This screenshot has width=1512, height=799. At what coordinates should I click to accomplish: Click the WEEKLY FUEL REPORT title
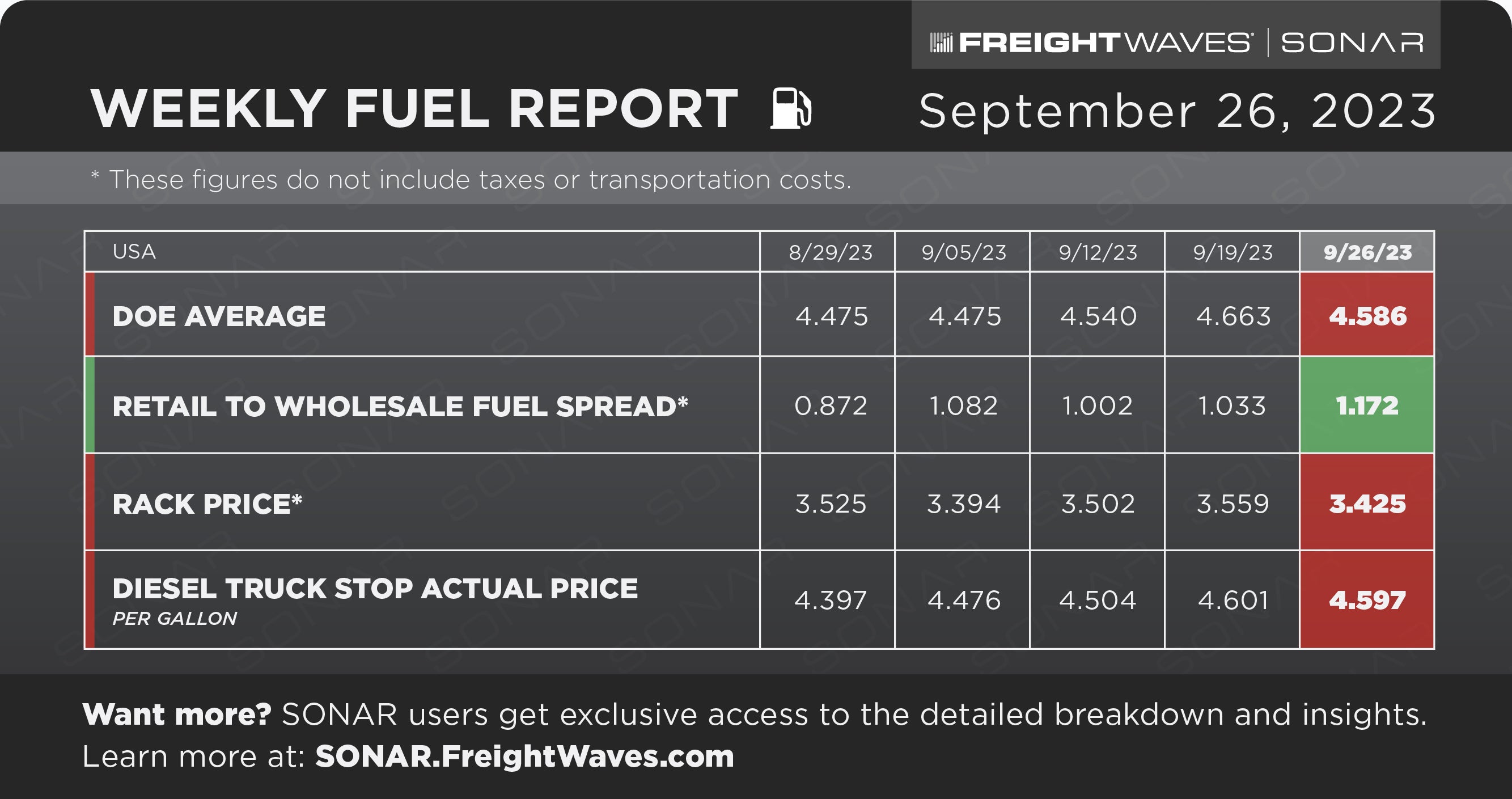[414, 109]
